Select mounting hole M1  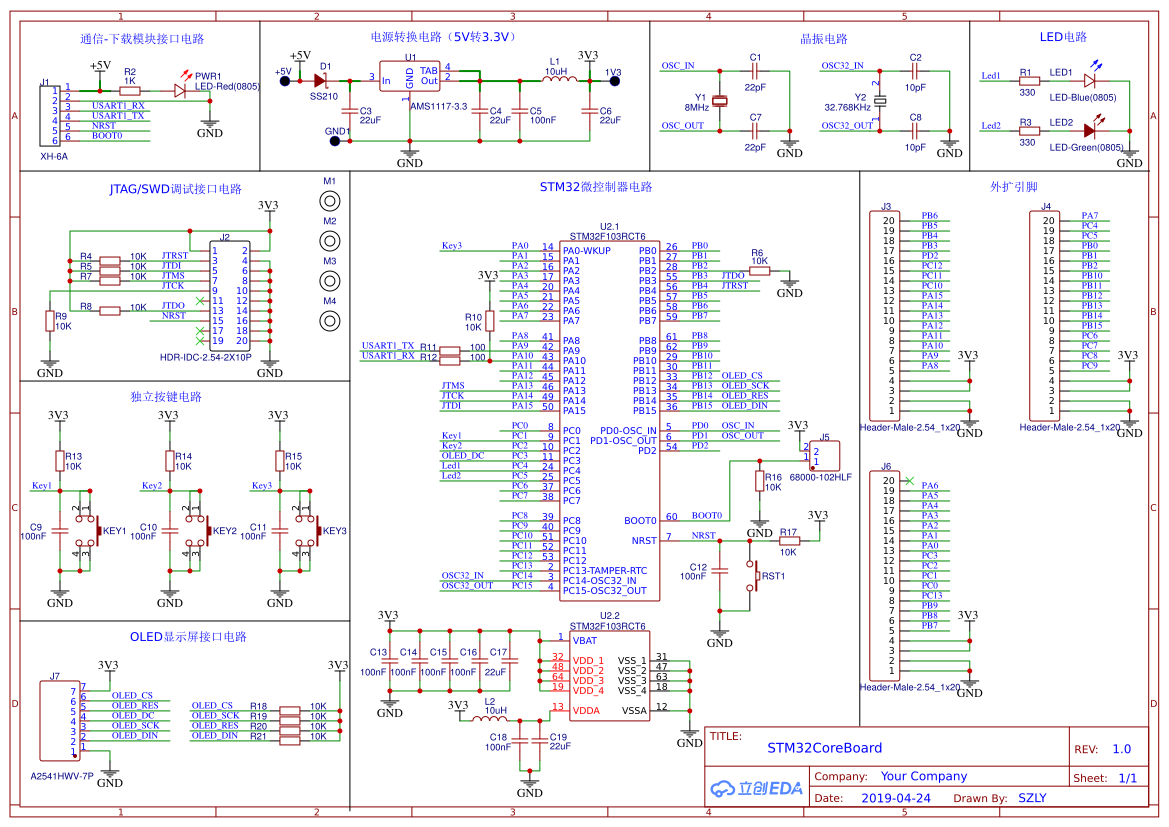coord(330,201)
